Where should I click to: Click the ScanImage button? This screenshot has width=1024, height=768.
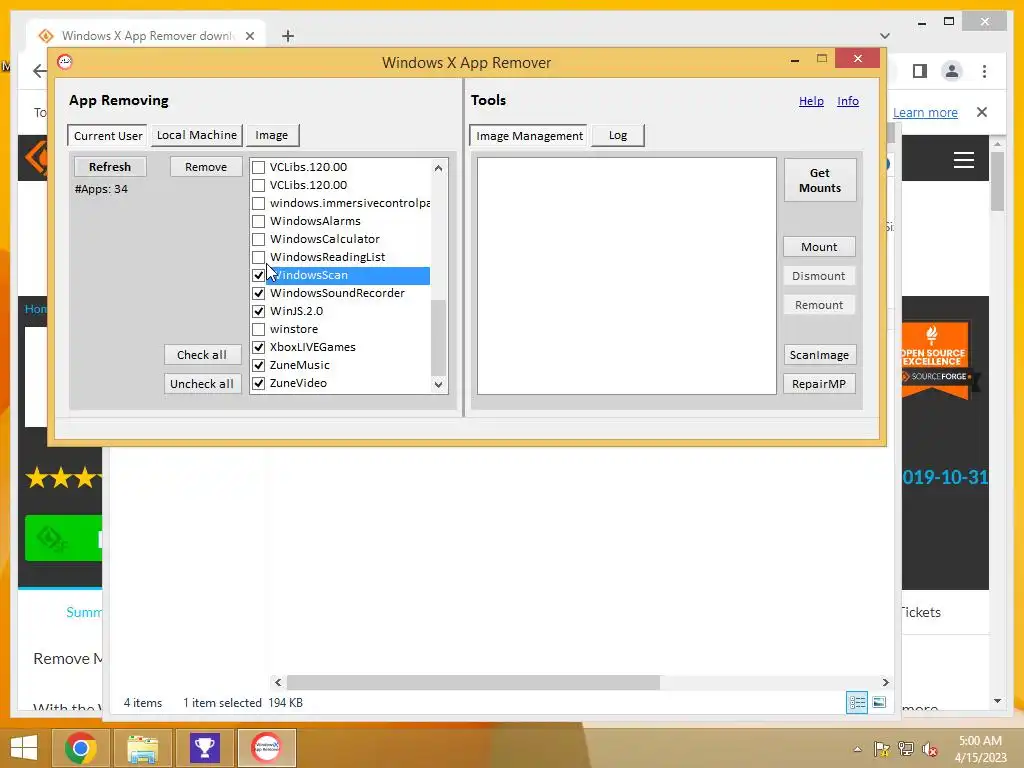pyautogui.click(x=819, y=355)
